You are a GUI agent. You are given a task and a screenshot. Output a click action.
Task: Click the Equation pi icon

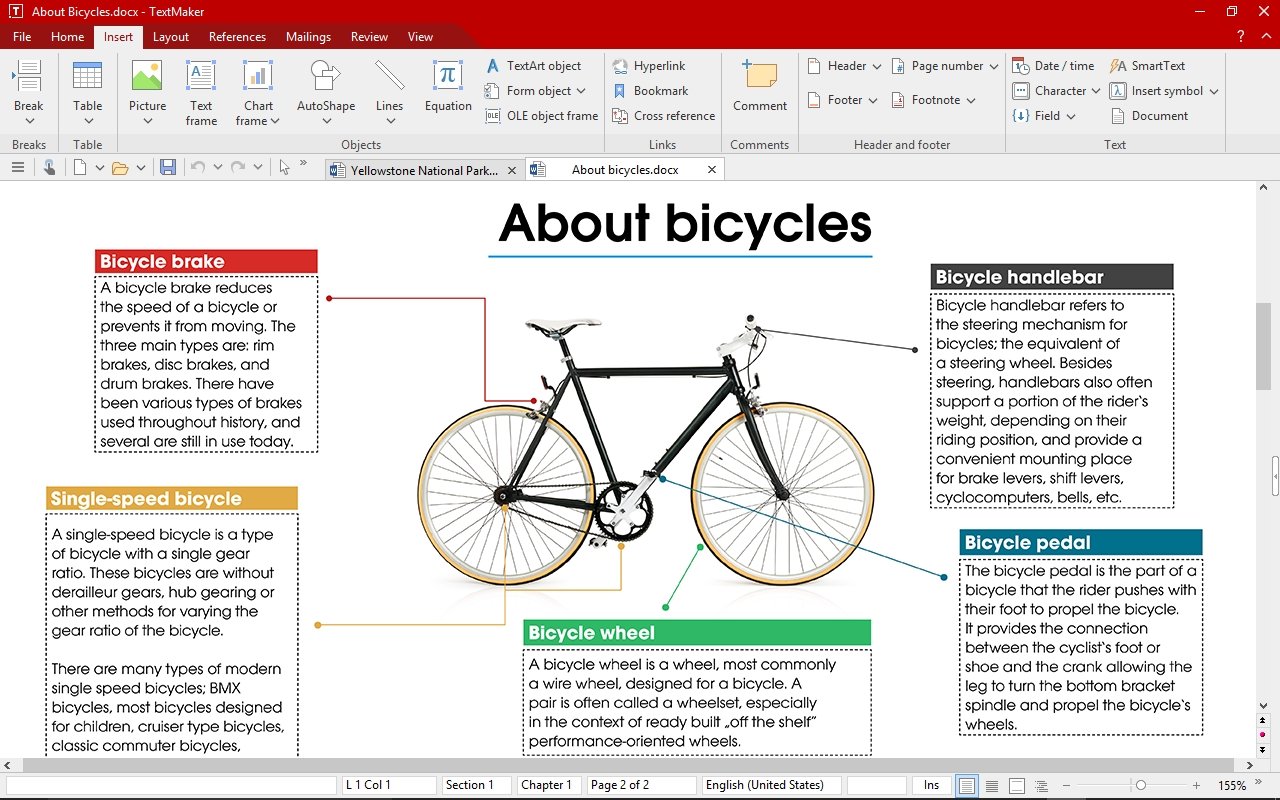pos(447,76)
